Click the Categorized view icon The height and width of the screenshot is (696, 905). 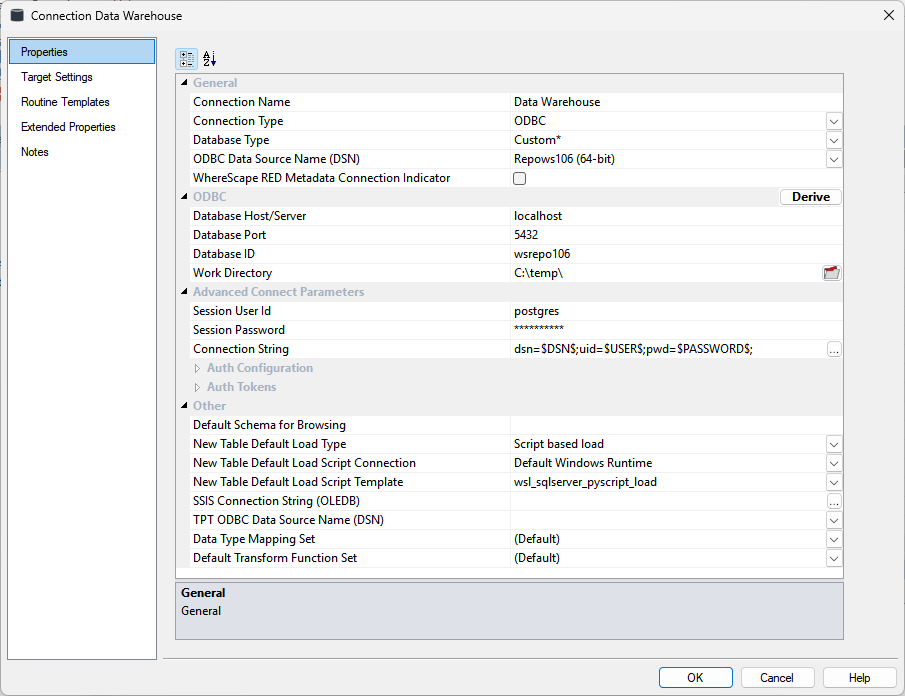[187, 59]
